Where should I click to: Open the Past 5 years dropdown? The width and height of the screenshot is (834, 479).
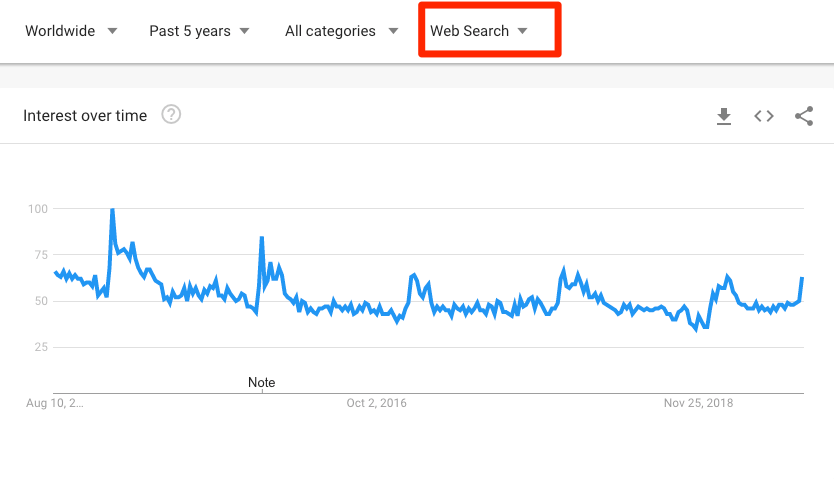point(190,31)
